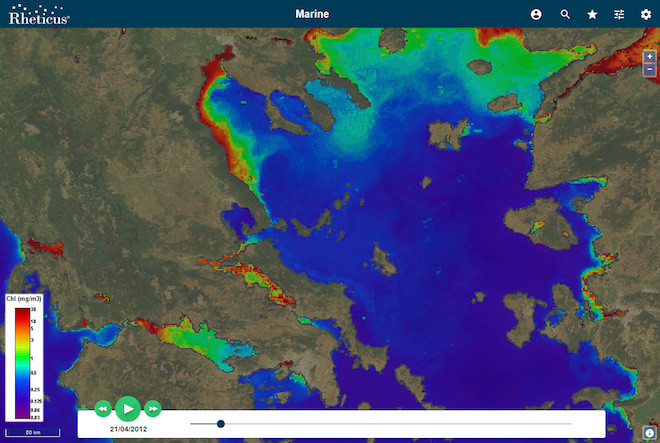The height and width of the screenshot is (443, 660).
Task: Click the Rheticus logo
Action: pos(38,14)
